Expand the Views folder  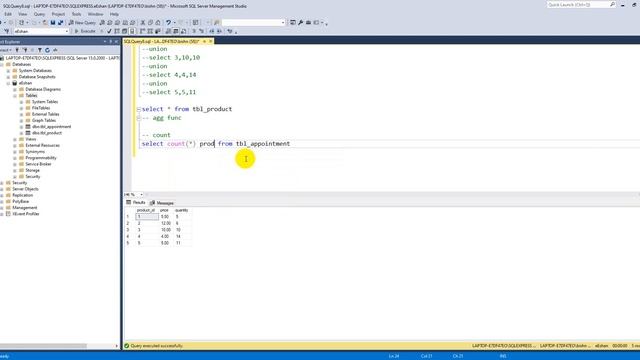(15, 139)
